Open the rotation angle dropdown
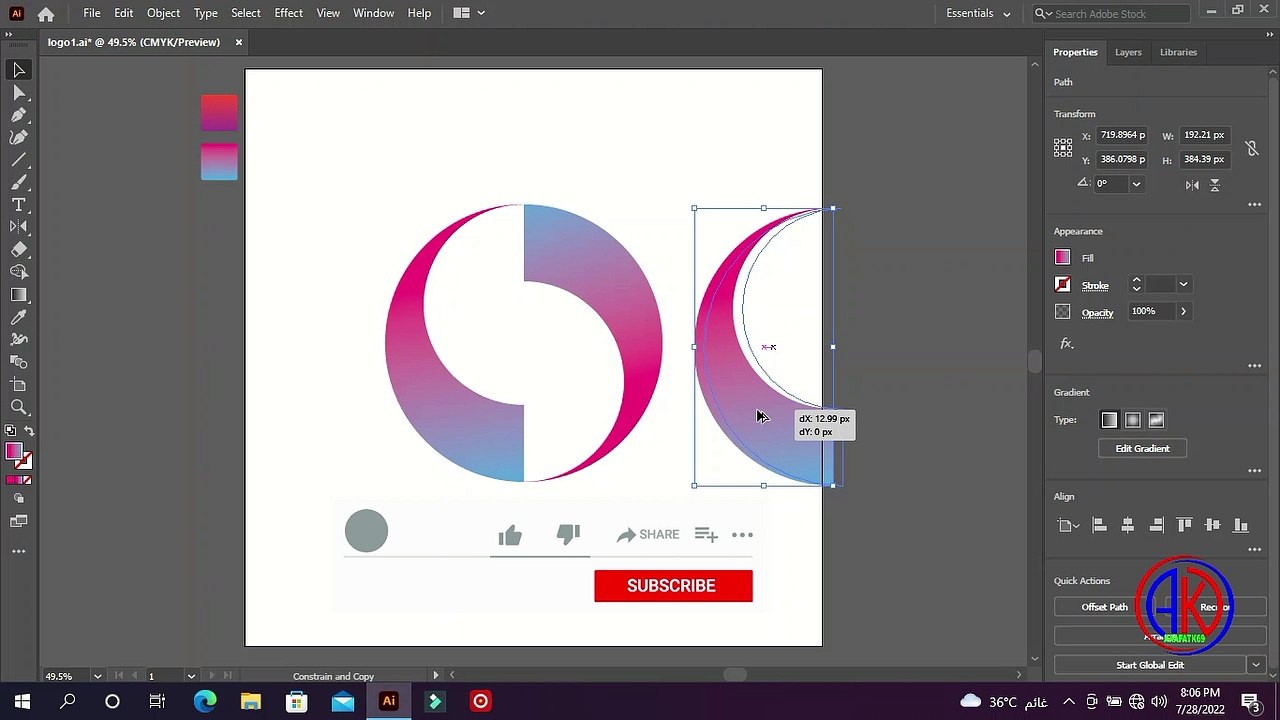The width and height of the screenshot is (1280, 720). click(x=1136, y=184)
